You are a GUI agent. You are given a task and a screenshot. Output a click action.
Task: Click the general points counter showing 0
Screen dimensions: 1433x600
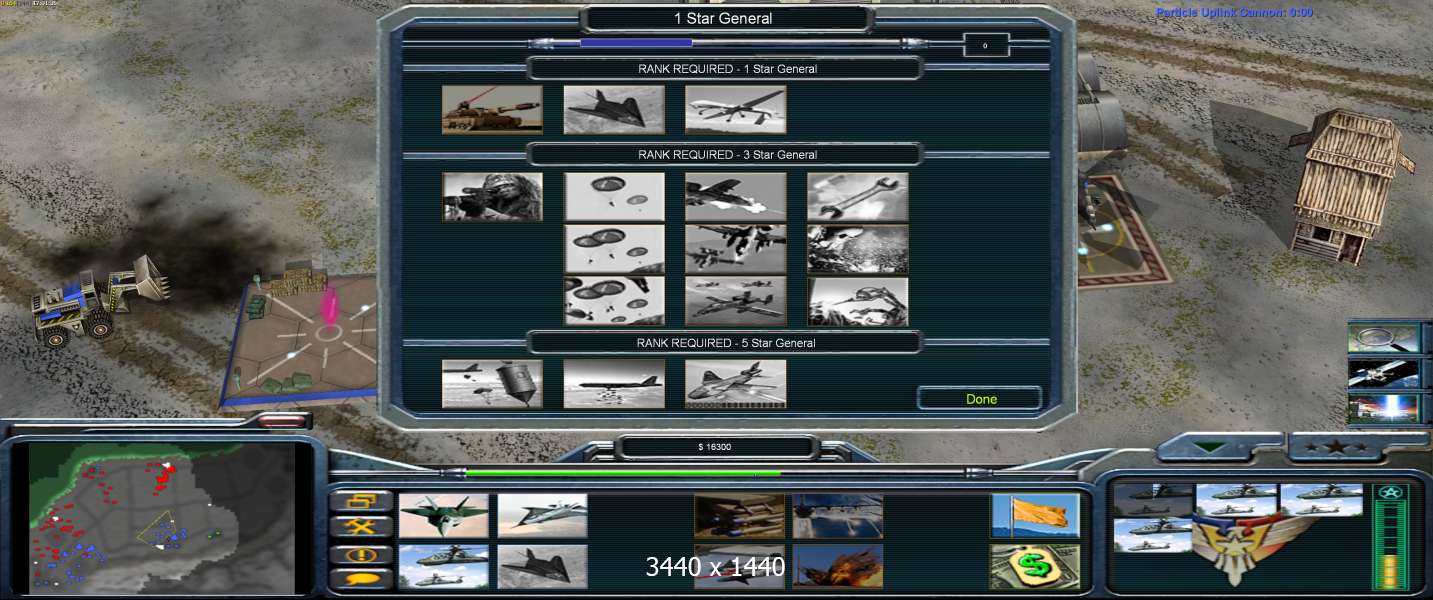[x=985, y=45]
